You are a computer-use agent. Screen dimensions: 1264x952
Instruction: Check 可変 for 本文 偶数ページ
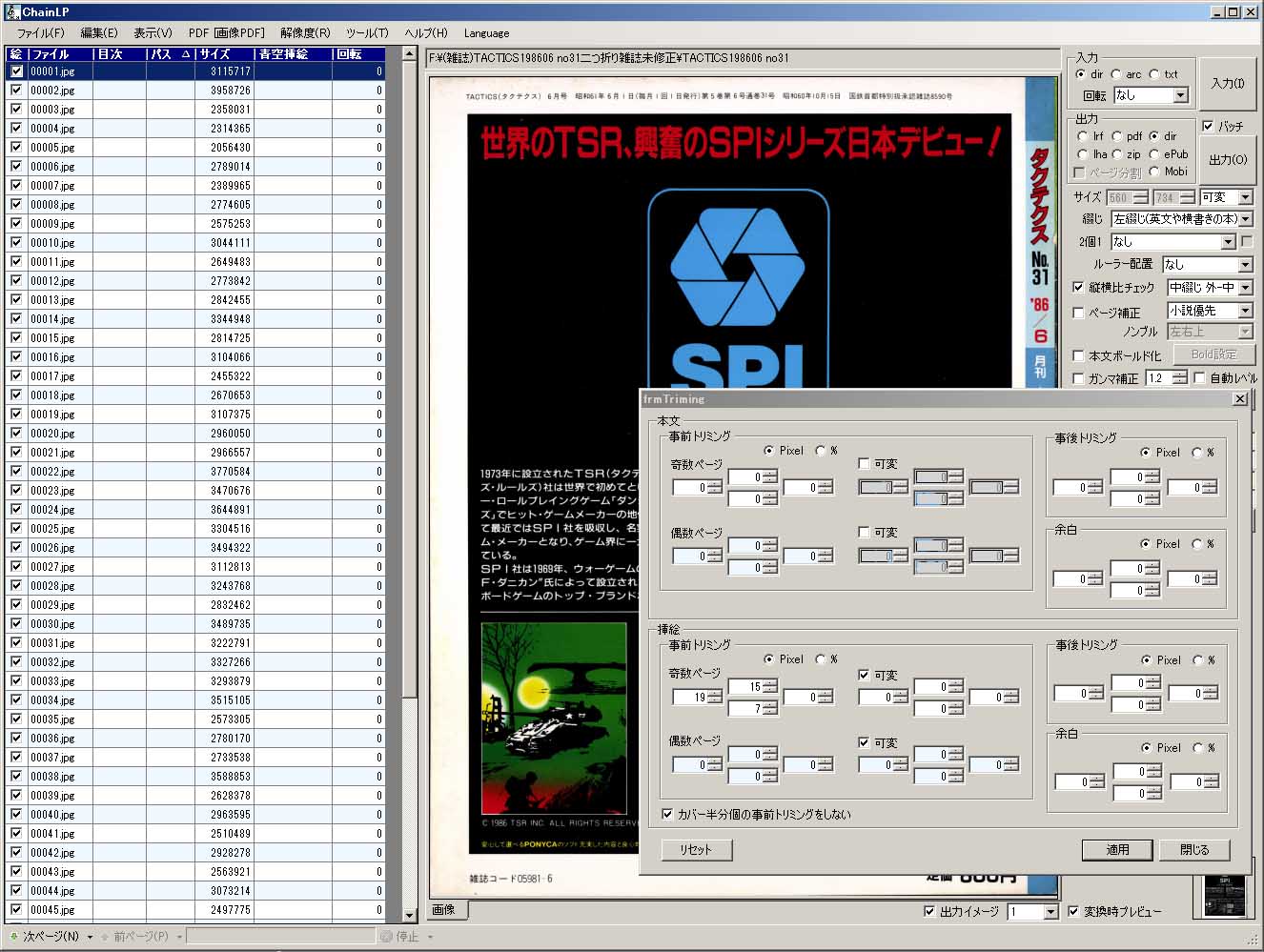(864, 533)
